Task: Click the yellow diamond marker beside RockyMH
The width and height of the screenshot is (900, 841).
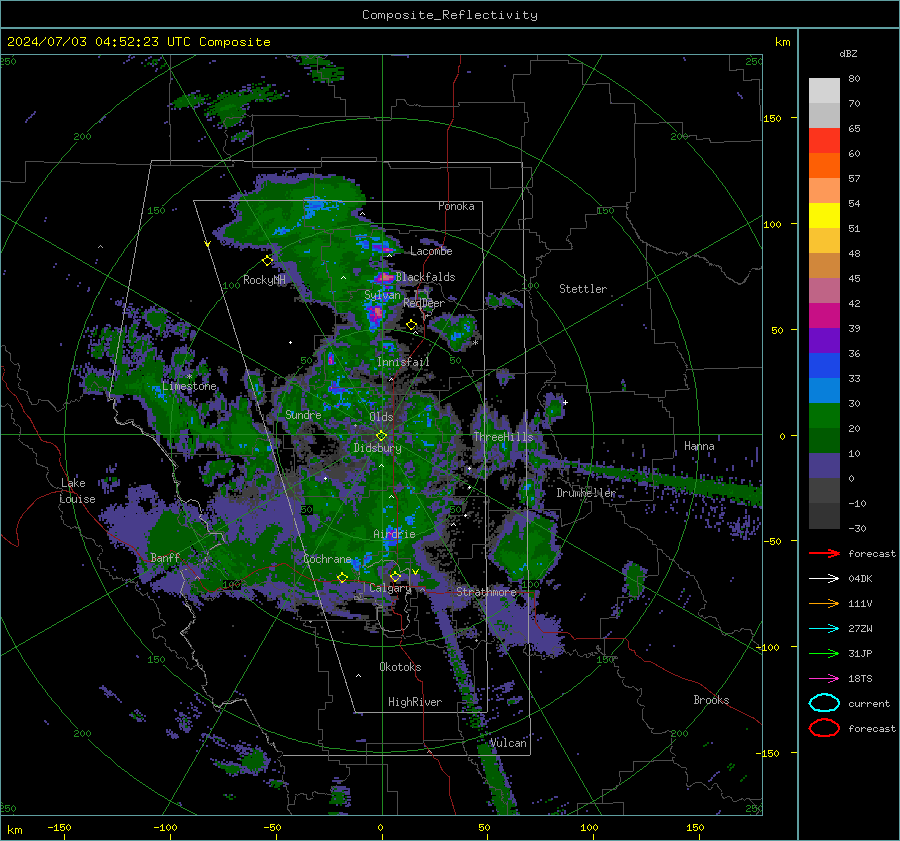Action: [267, 261]
